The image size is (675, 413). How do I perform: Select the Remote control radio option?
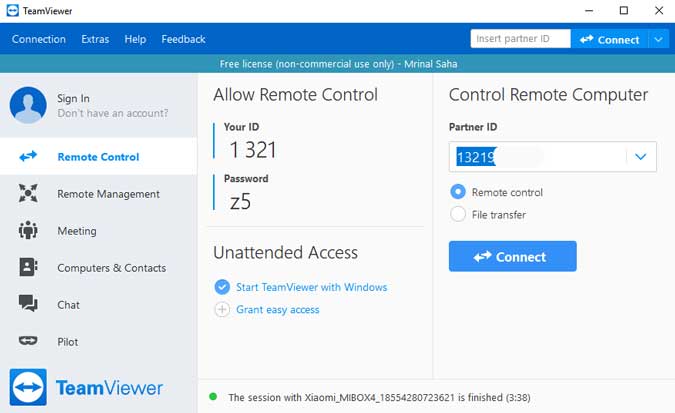[x=458, y=192]
